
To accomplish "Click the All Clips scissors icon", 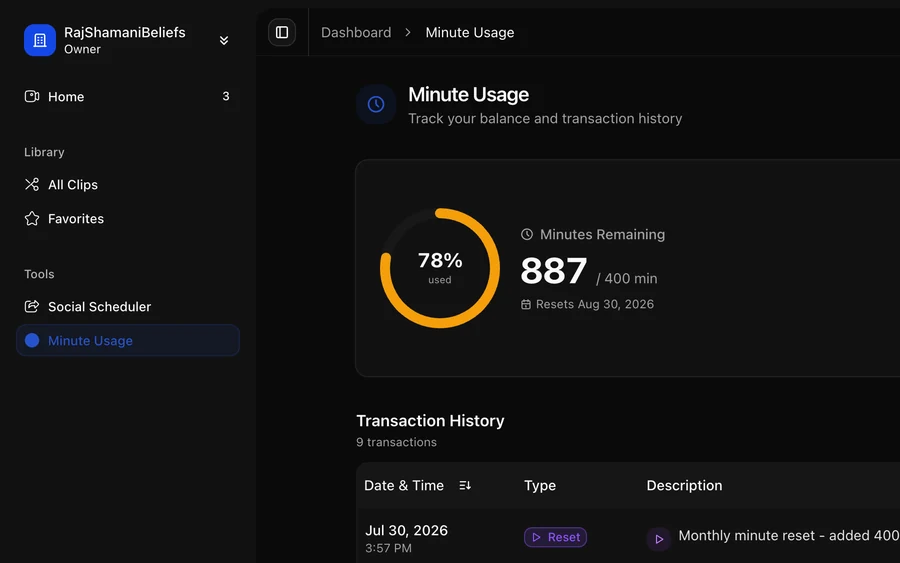I will pos(32,184).
